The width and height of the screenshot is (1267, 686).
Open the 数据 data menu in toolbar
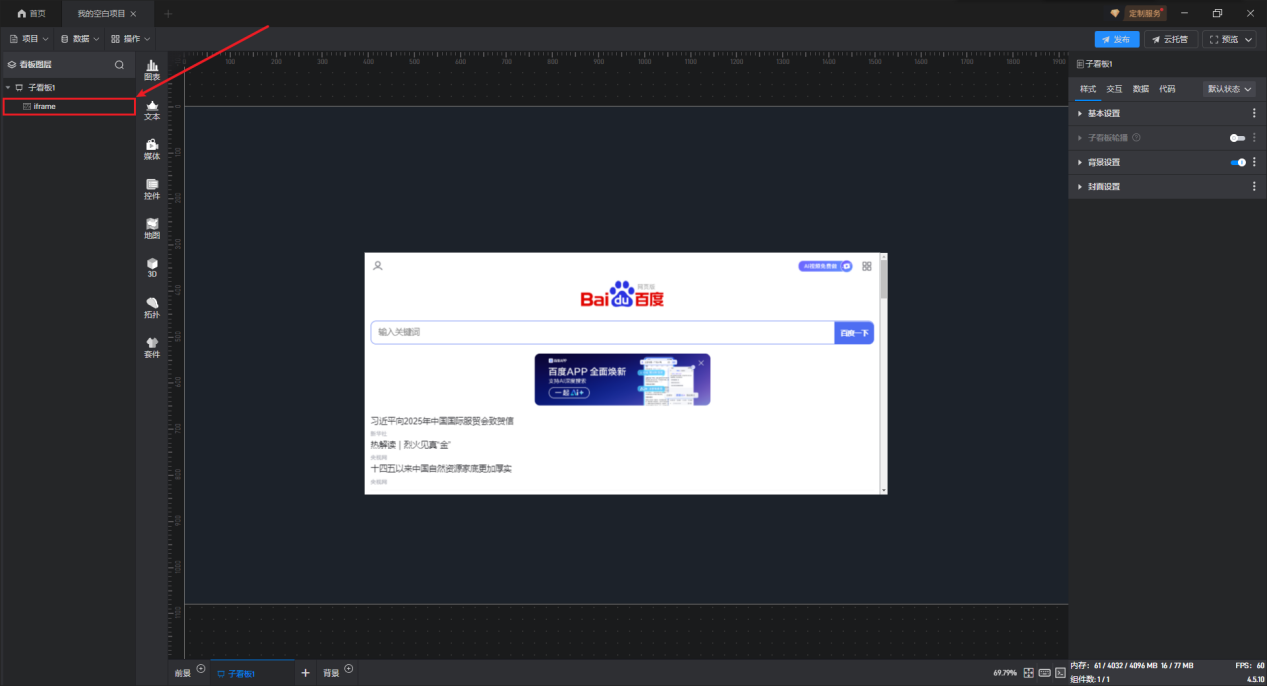(80, 39)
